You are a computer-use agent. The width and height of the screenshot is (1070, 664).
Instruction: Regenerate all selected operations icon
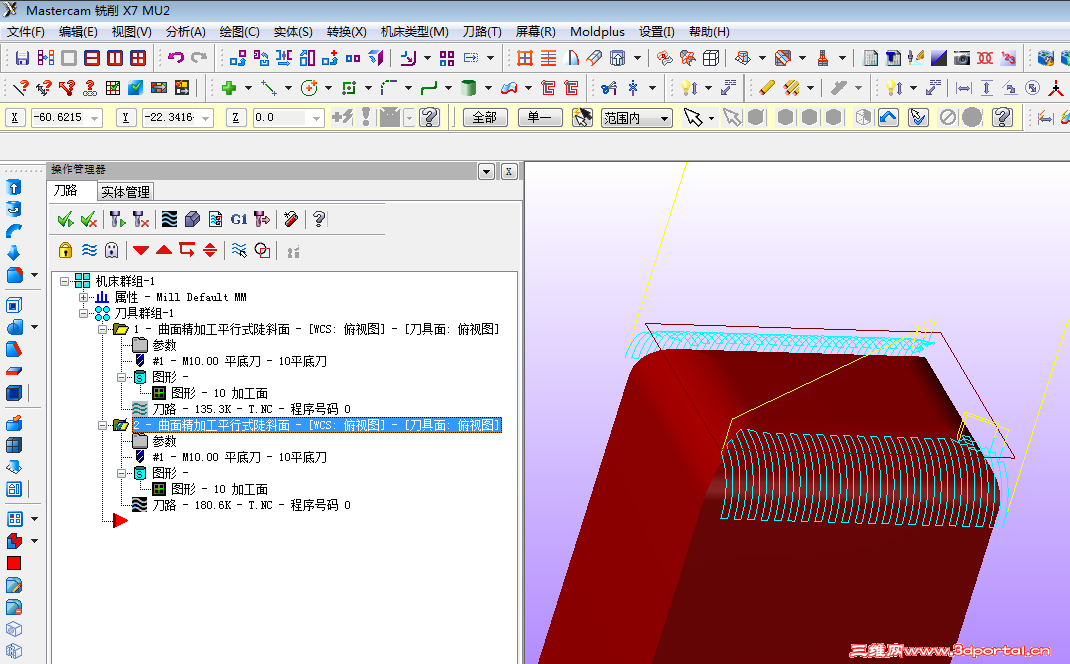click(117, 219)
